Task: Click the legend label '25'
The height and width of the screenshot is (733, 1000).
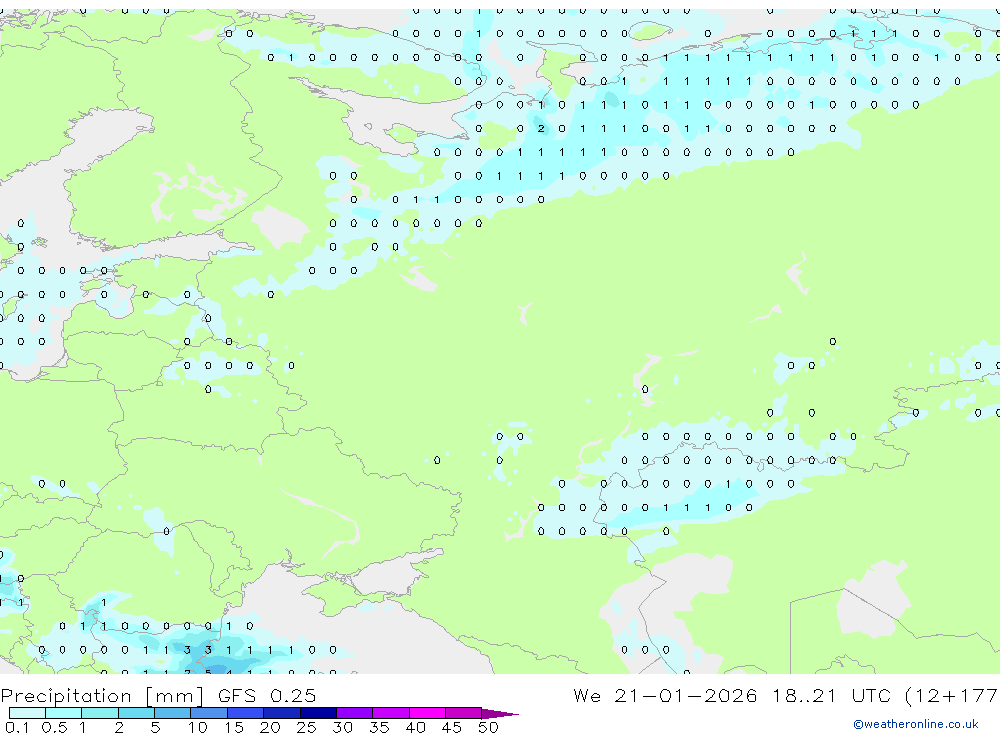Action: tap(306, 727)
